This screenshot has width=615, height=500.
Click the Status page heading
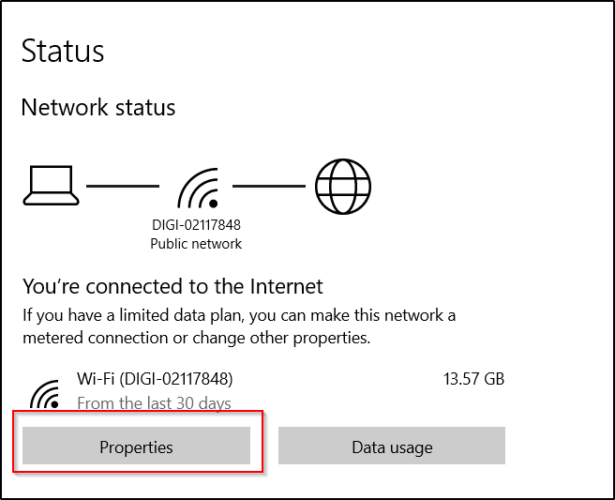63,51
